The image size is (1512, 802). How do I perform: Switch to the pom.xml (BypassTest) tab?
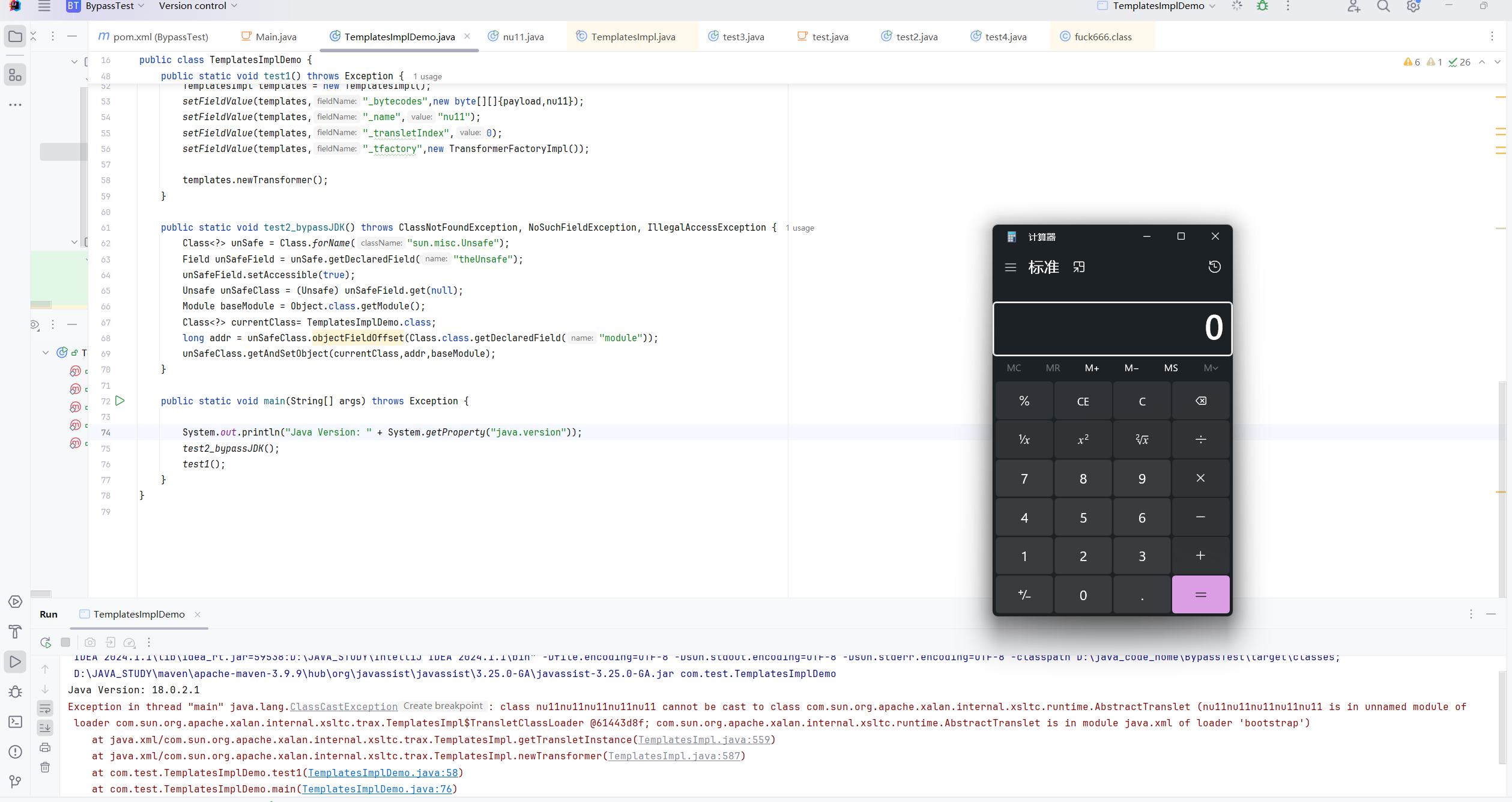point(153,37)
